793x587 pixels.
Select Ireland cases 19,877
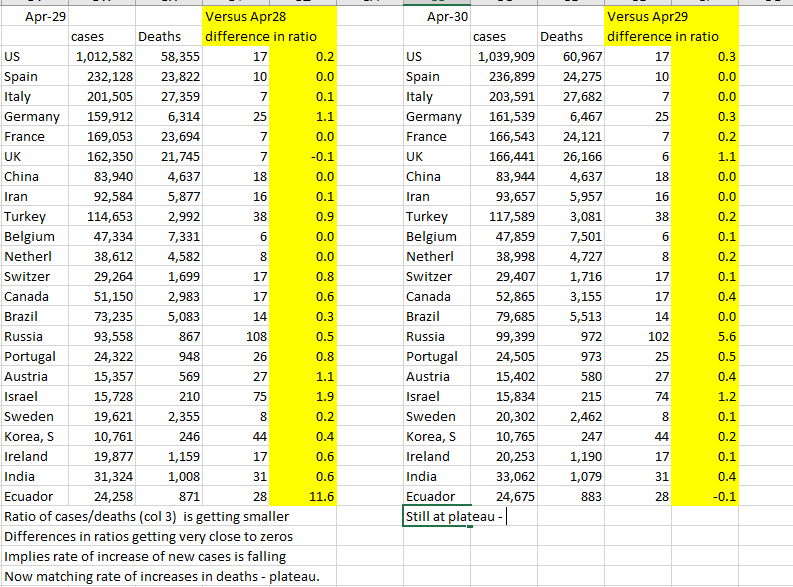pyautogui.click(x=102, y=456)
